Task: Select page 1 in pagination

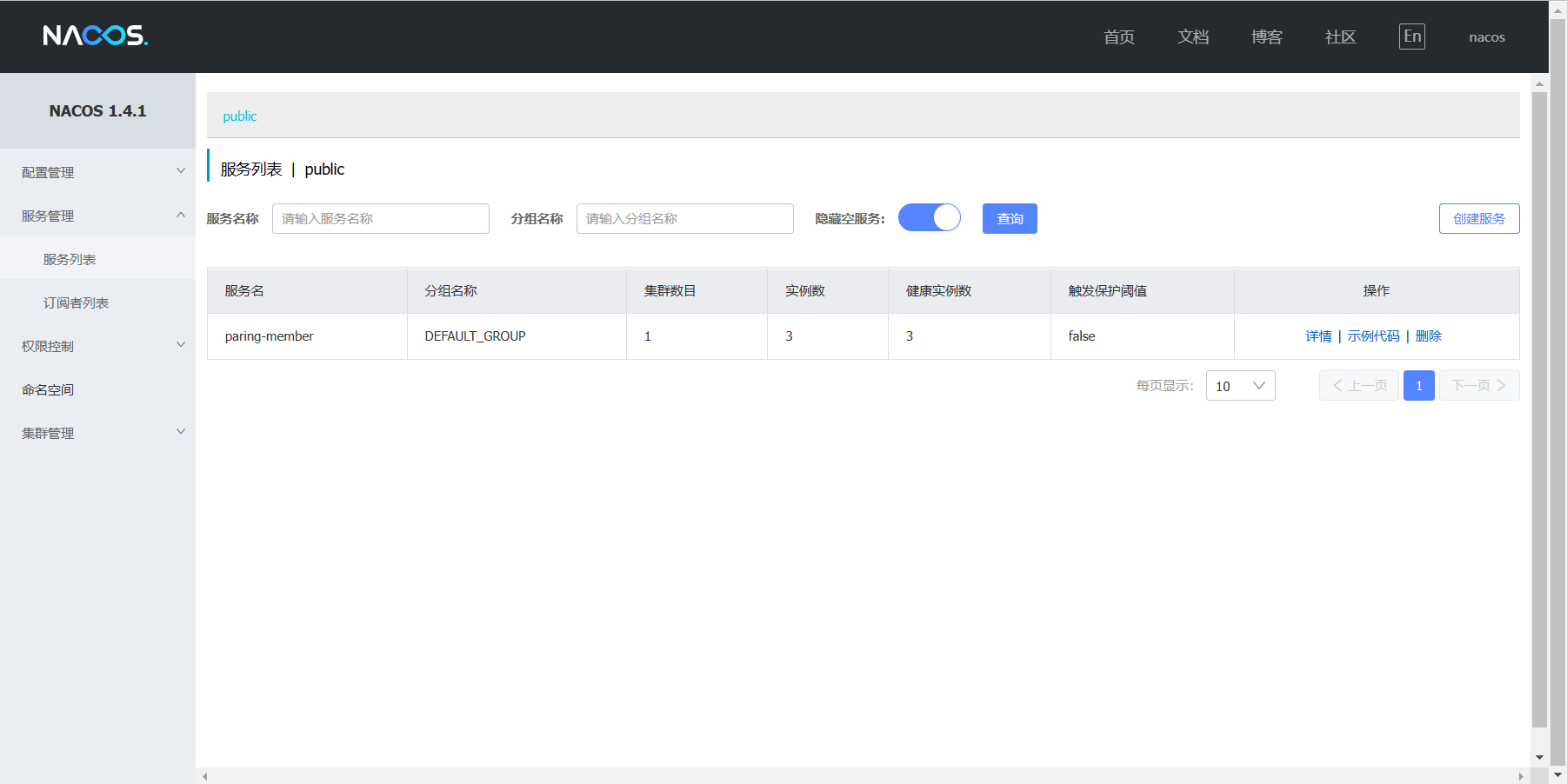Action: pos(1419,386)
